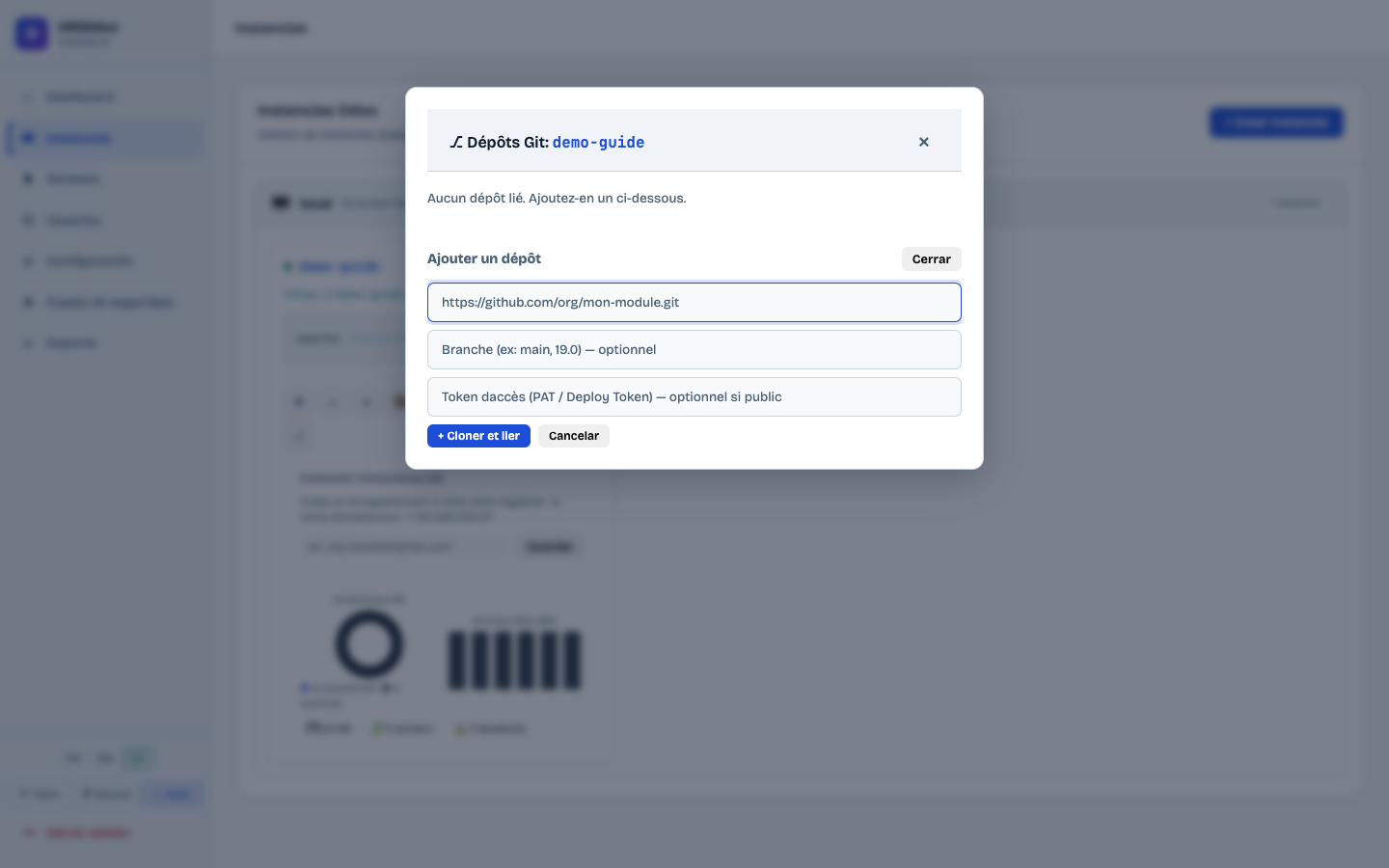Image resolution: width=1389 pixels, height=868 pixels.
Task: Click the Cloner et lier button
Action: [478, 436]
